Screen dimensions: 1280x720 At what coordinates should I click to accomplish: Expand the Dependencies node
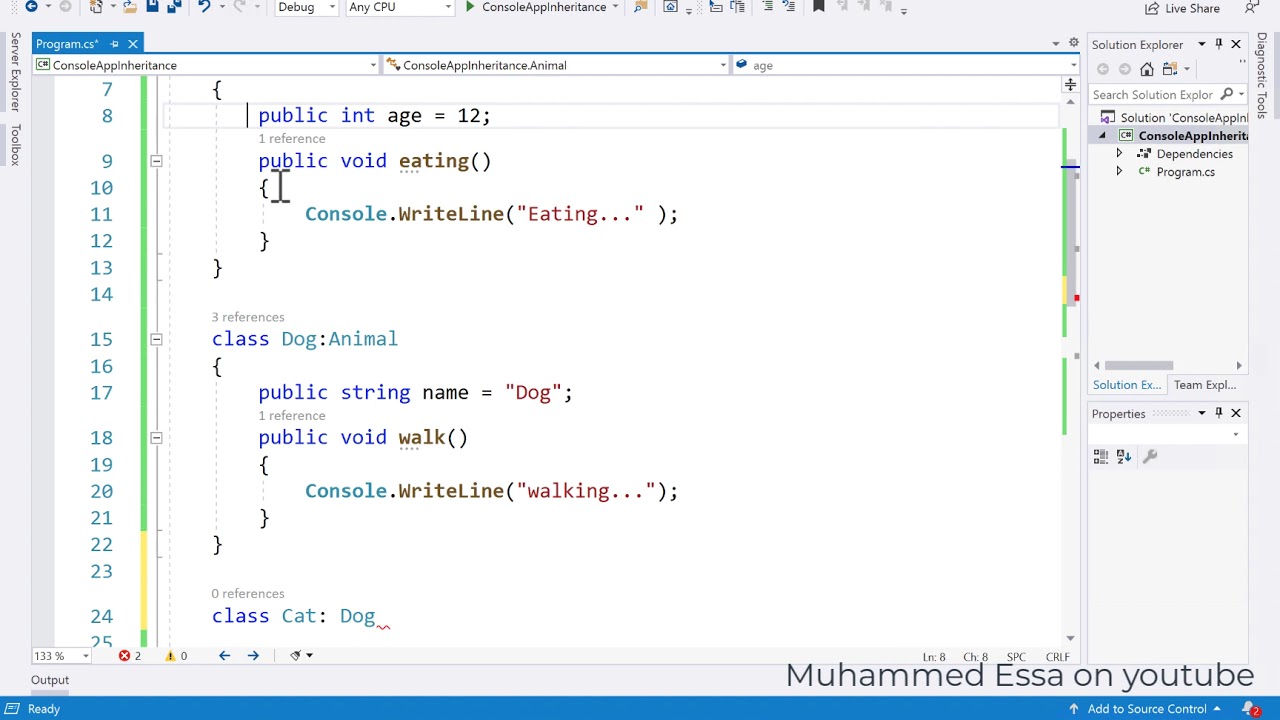(1119, 154)
